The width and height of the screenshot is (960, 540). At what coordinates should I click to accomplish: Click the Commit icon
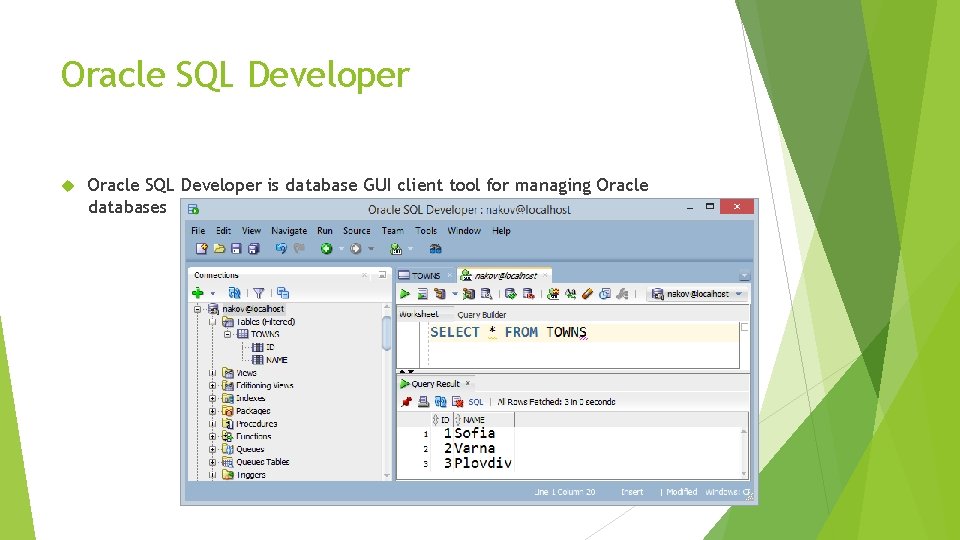coord(511,294)
